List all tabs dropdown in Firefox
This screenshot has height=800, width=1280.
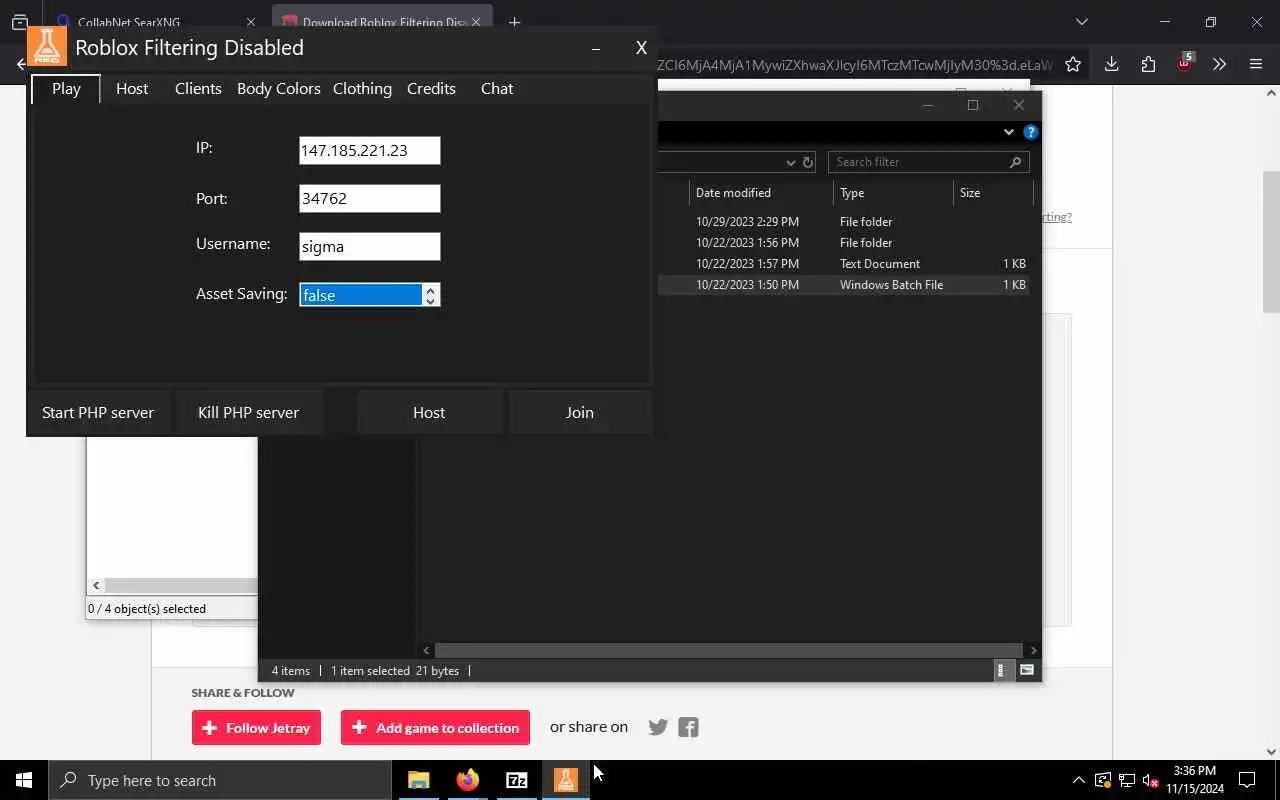point(1081,22)
